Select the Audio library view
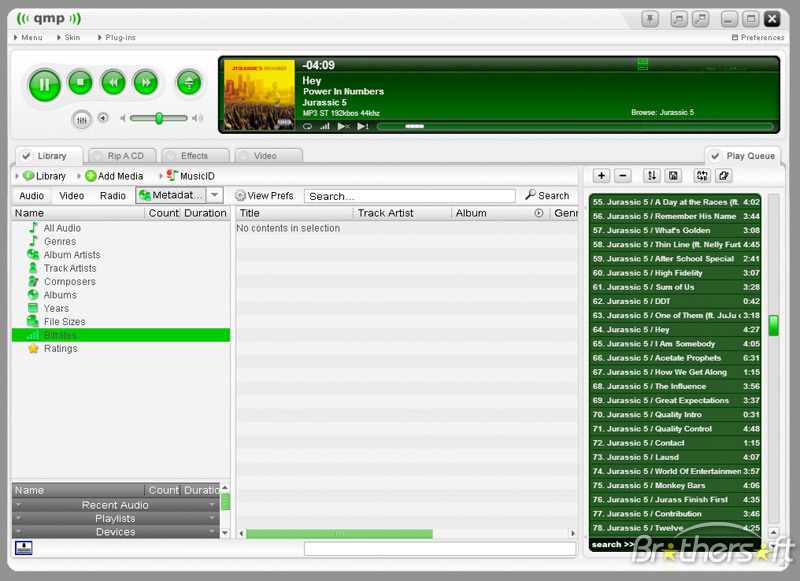Viewport: 800px width, 581px height. (32, 196)
